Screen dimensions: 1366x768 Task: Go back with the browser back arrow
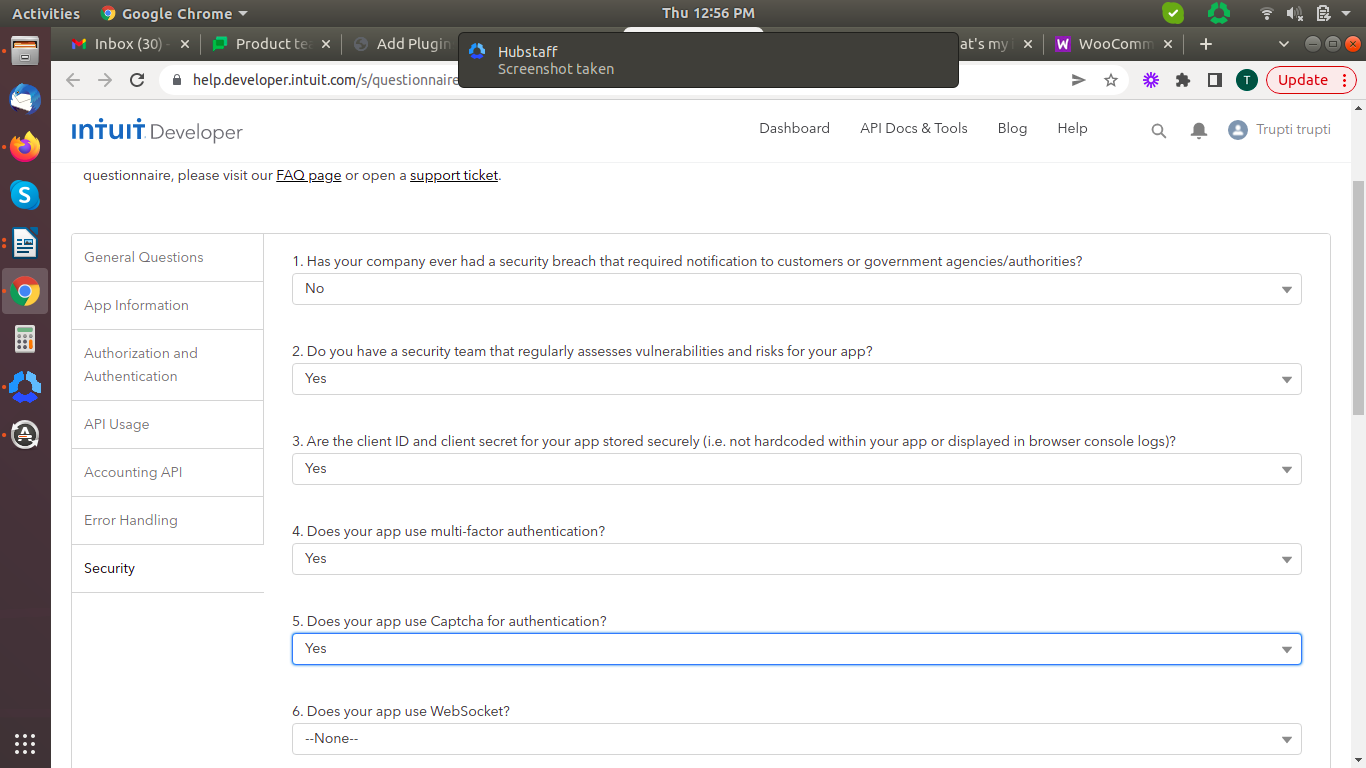tap(72, 80)
